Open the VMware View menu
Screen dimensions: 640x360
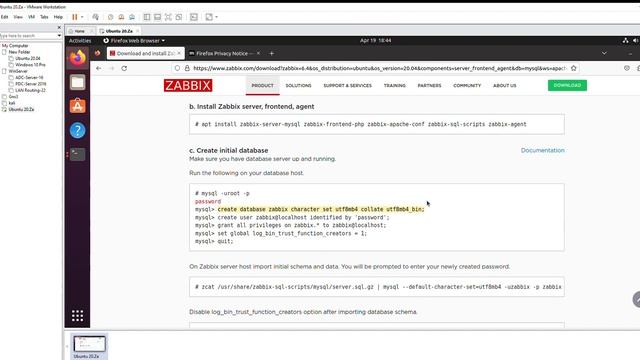18,17
